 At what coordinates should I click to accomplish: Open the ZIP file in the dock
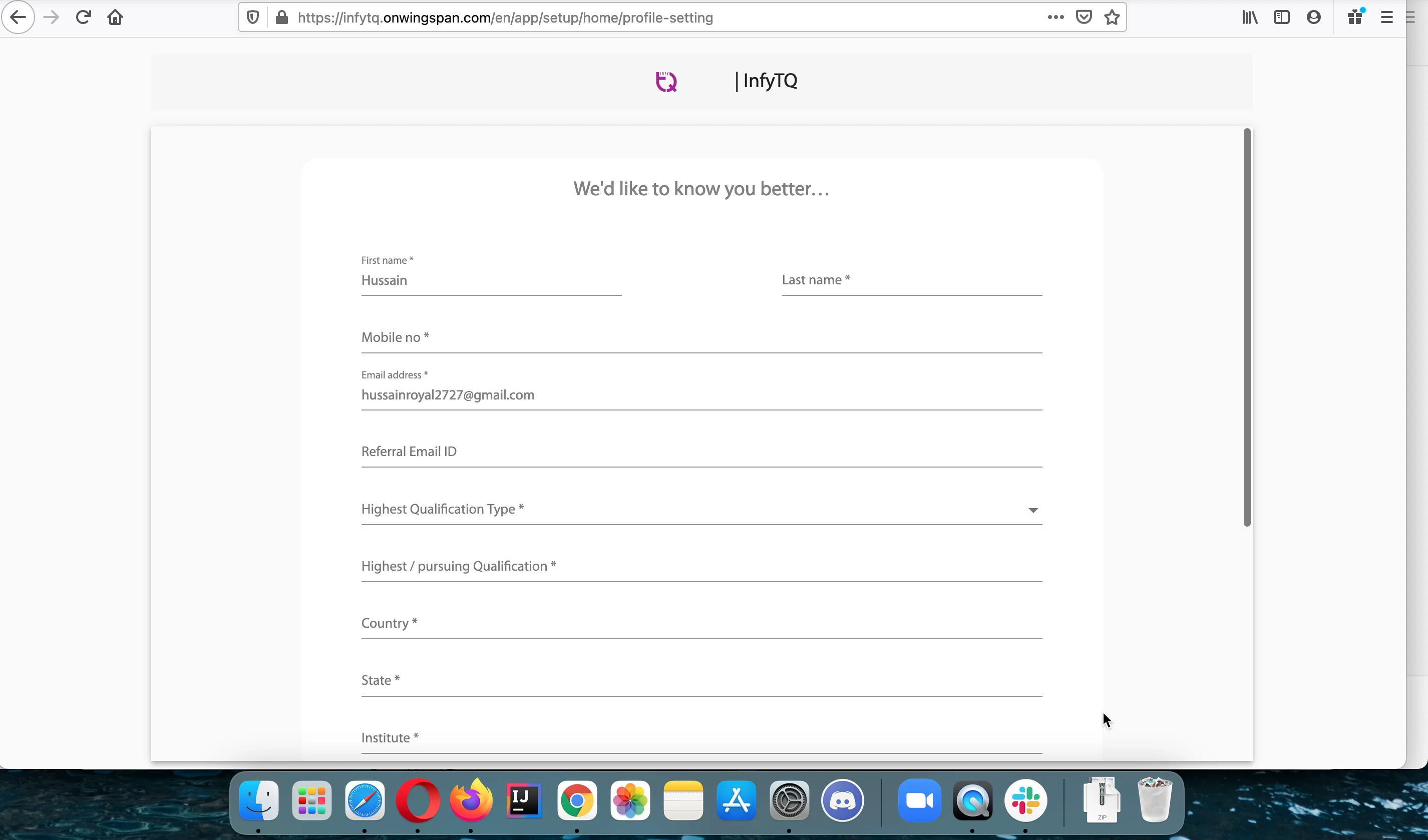pyautogui.click(x=1102, y=799)
